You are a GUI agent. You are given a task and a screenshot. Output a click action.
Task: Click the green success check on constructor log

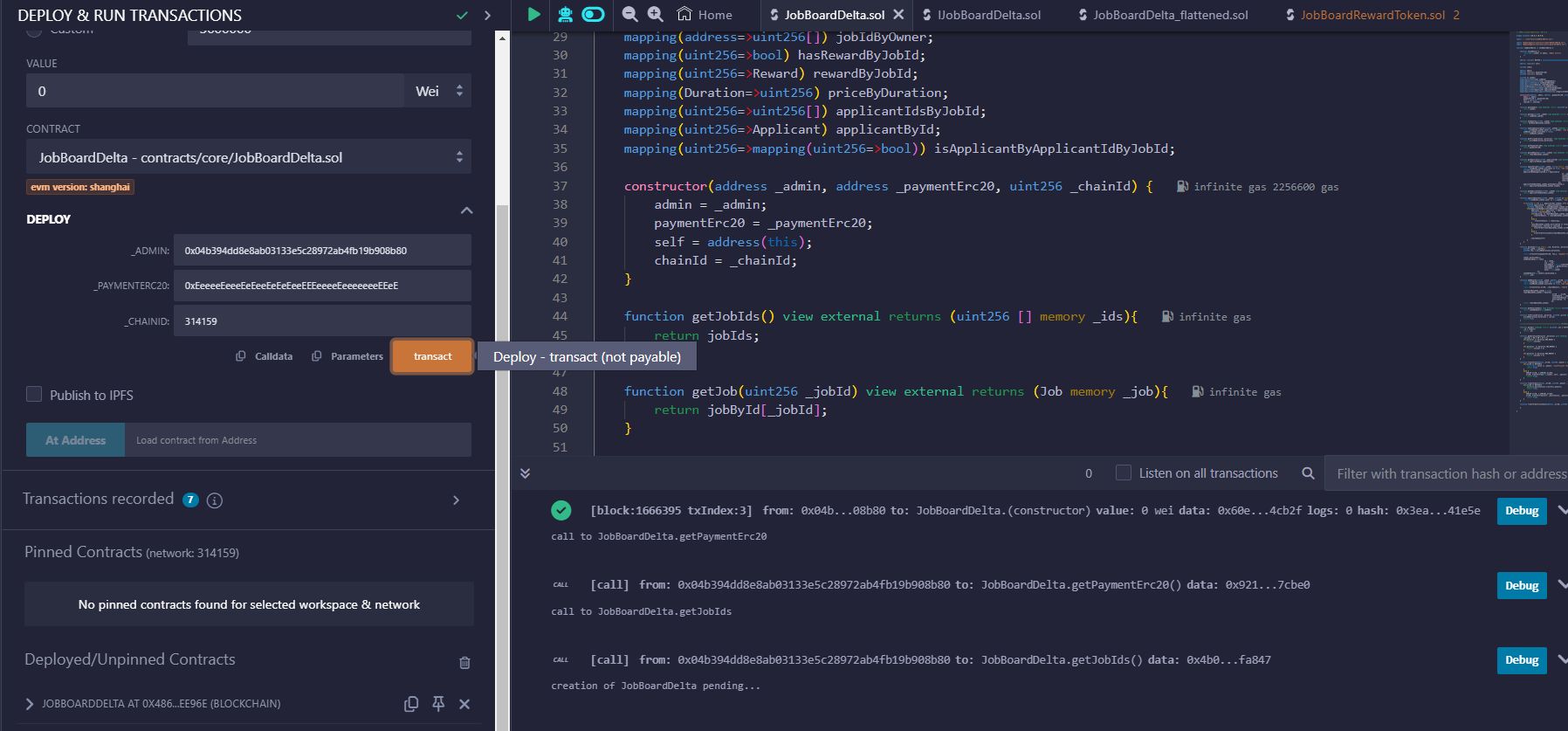tap(561, 510)
